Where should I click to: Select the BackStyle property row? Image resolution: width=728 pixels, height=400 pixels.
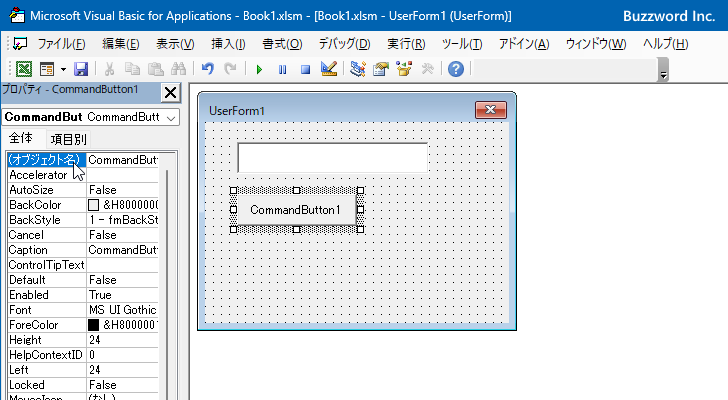click(x=83, y=220)
